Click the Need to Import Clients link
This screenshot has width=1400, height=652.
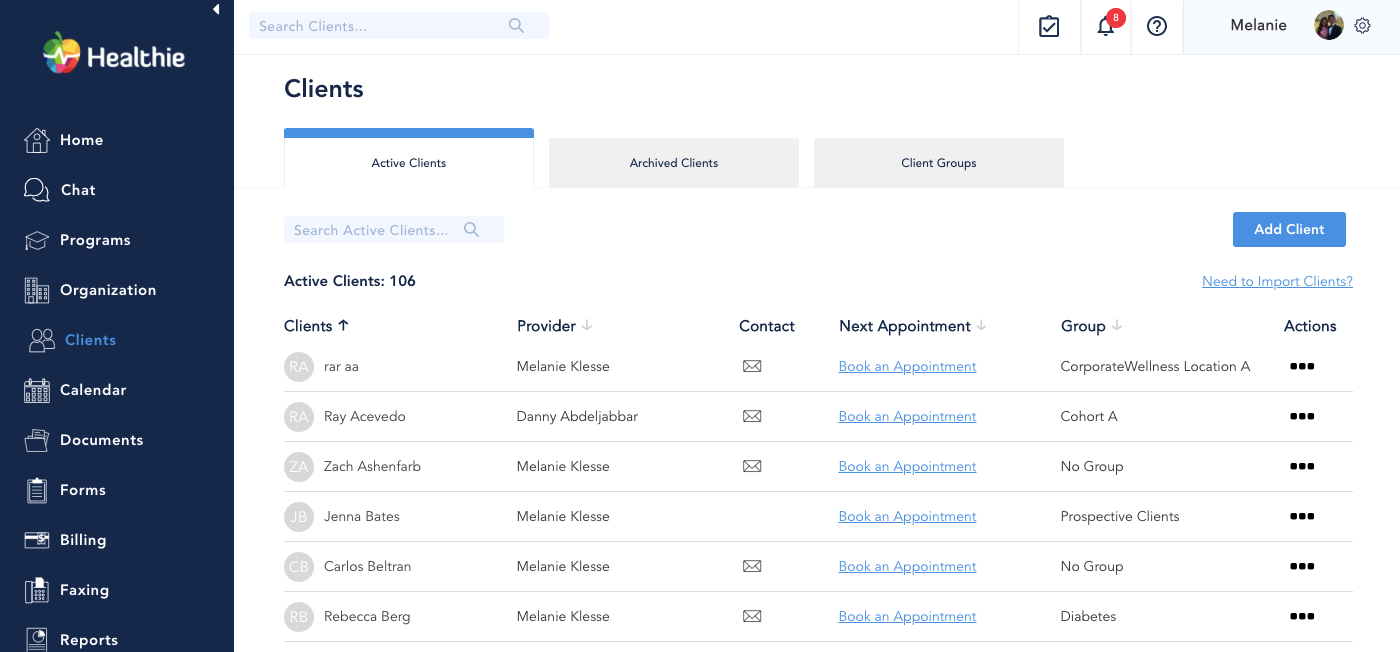[1277, 281]
